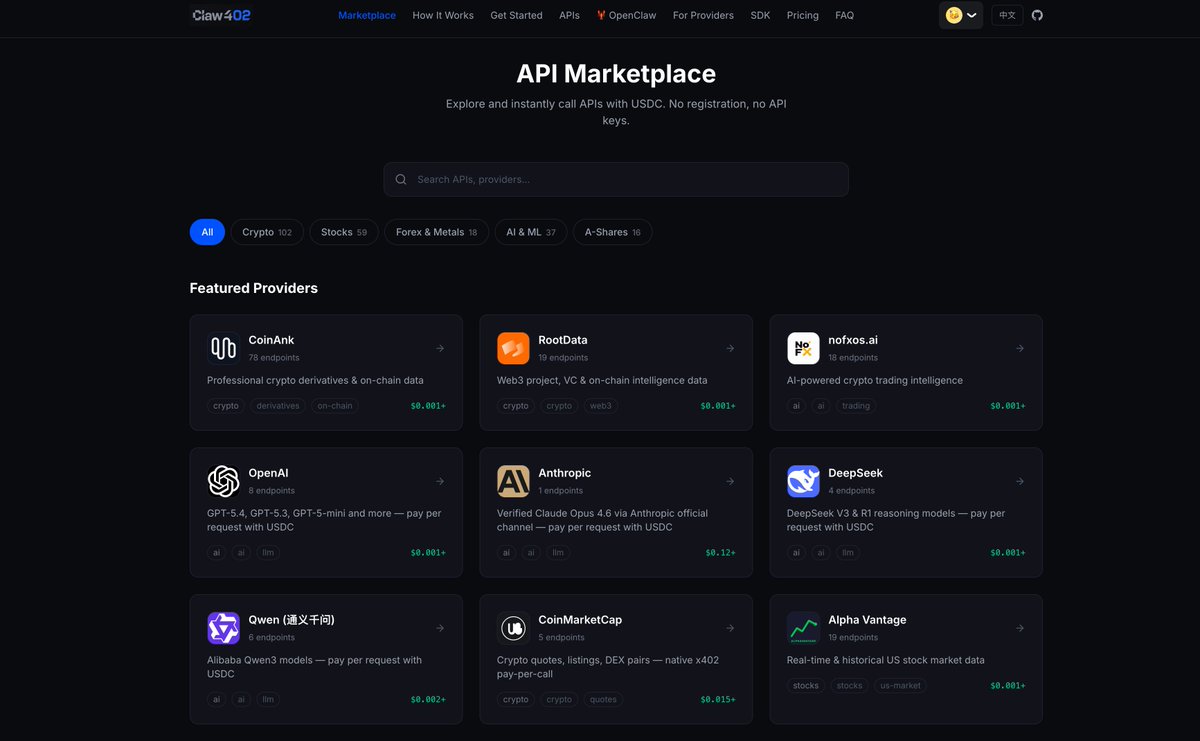Click the Alpha Vantage chart logo

(803, 628)
